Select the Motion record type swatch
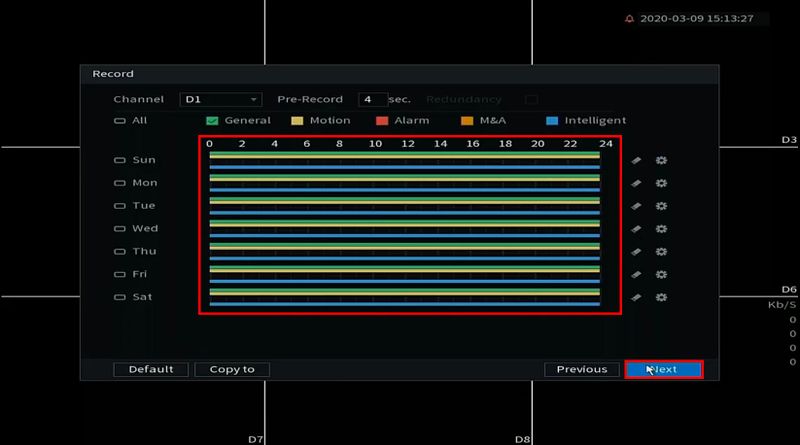Image resolution: width=800 pixels, height=445 pixels. pyautogui.click(x=297, y=121)
